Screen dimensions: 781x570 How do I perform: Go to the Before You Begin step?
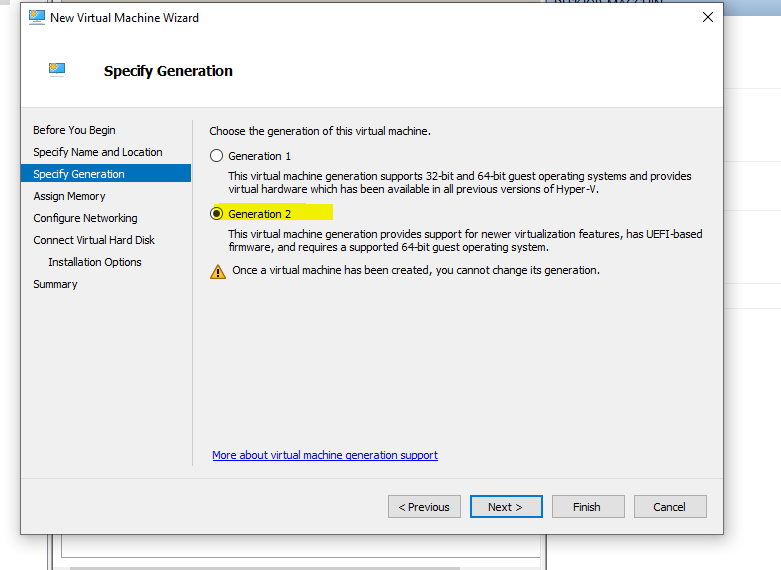click(x=74, y=130)
